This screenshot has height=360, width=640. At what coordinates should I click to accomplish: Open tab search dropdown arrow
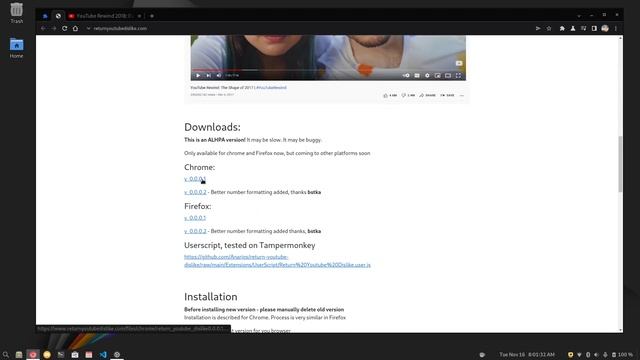579,16
